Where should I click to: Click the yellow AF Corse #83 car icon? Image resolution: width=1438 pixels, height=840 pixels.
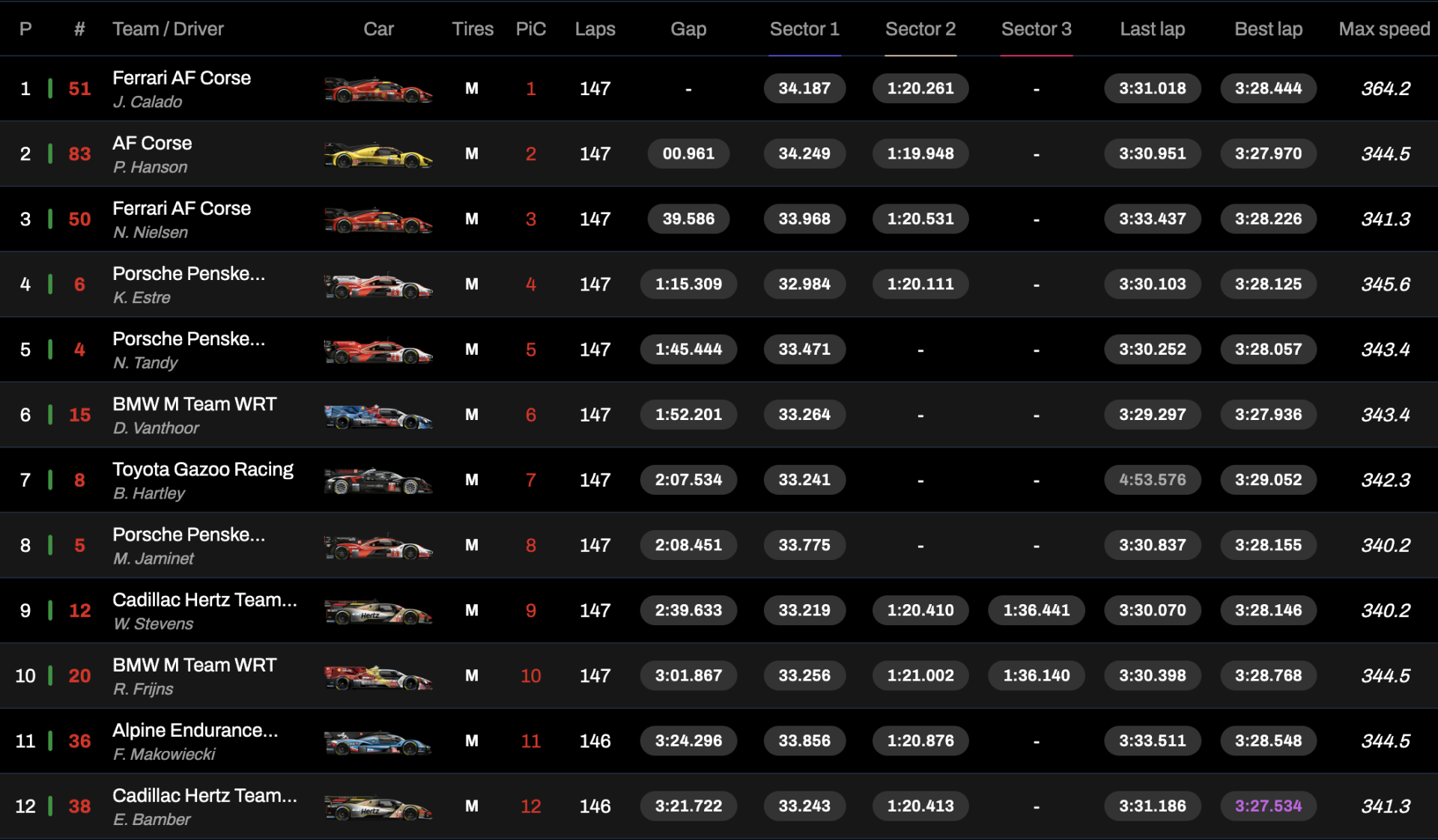[x=378, y=156]
